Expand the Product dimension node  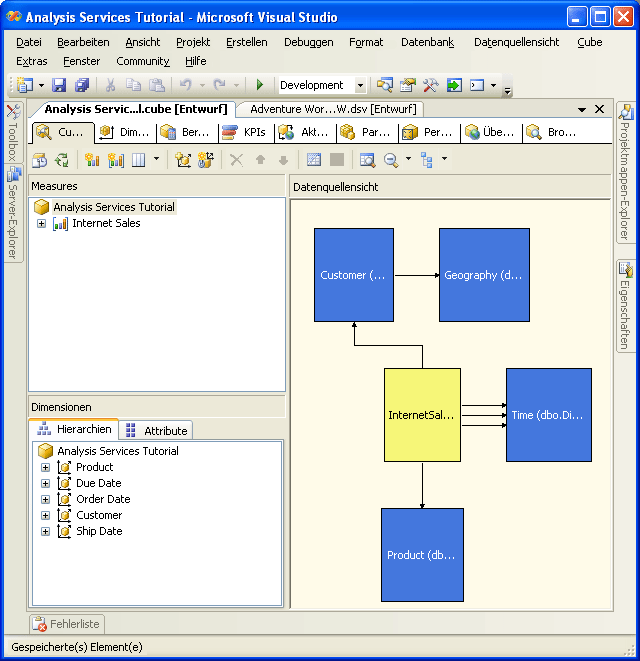pyautogui.click(x=45, y=468)
